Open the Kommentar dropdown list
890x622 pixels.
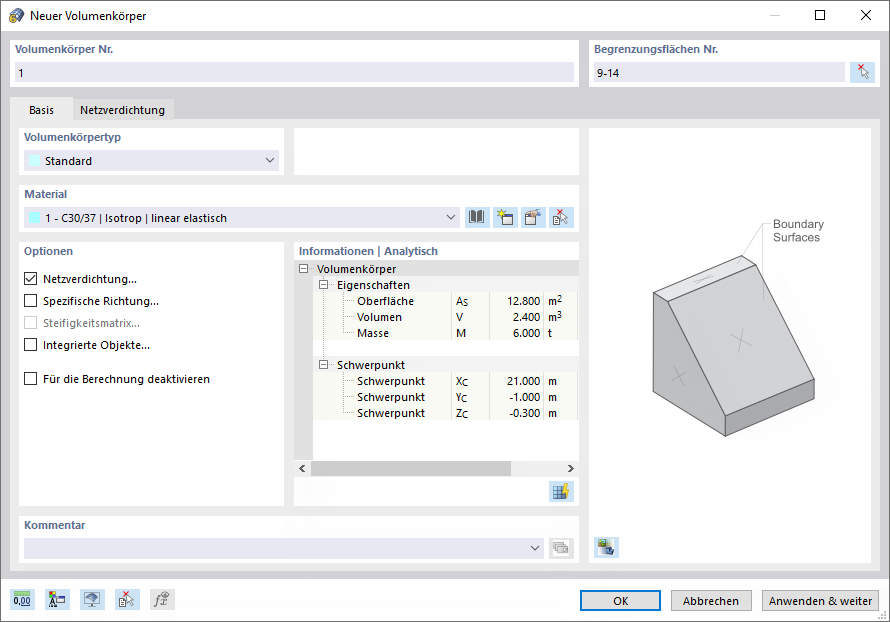[x=534, y=548]
